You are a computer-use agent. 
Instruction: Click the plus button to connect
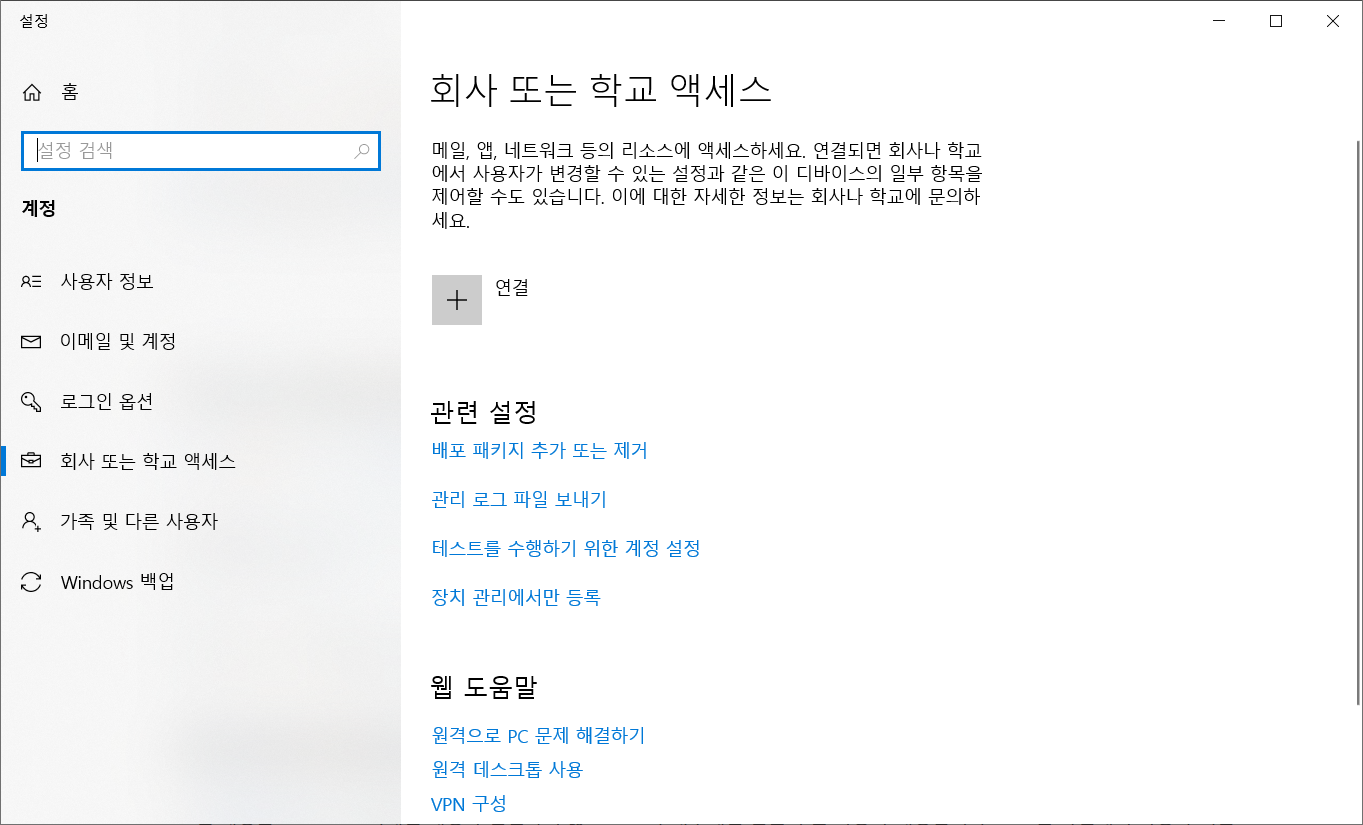pos(457,300)
